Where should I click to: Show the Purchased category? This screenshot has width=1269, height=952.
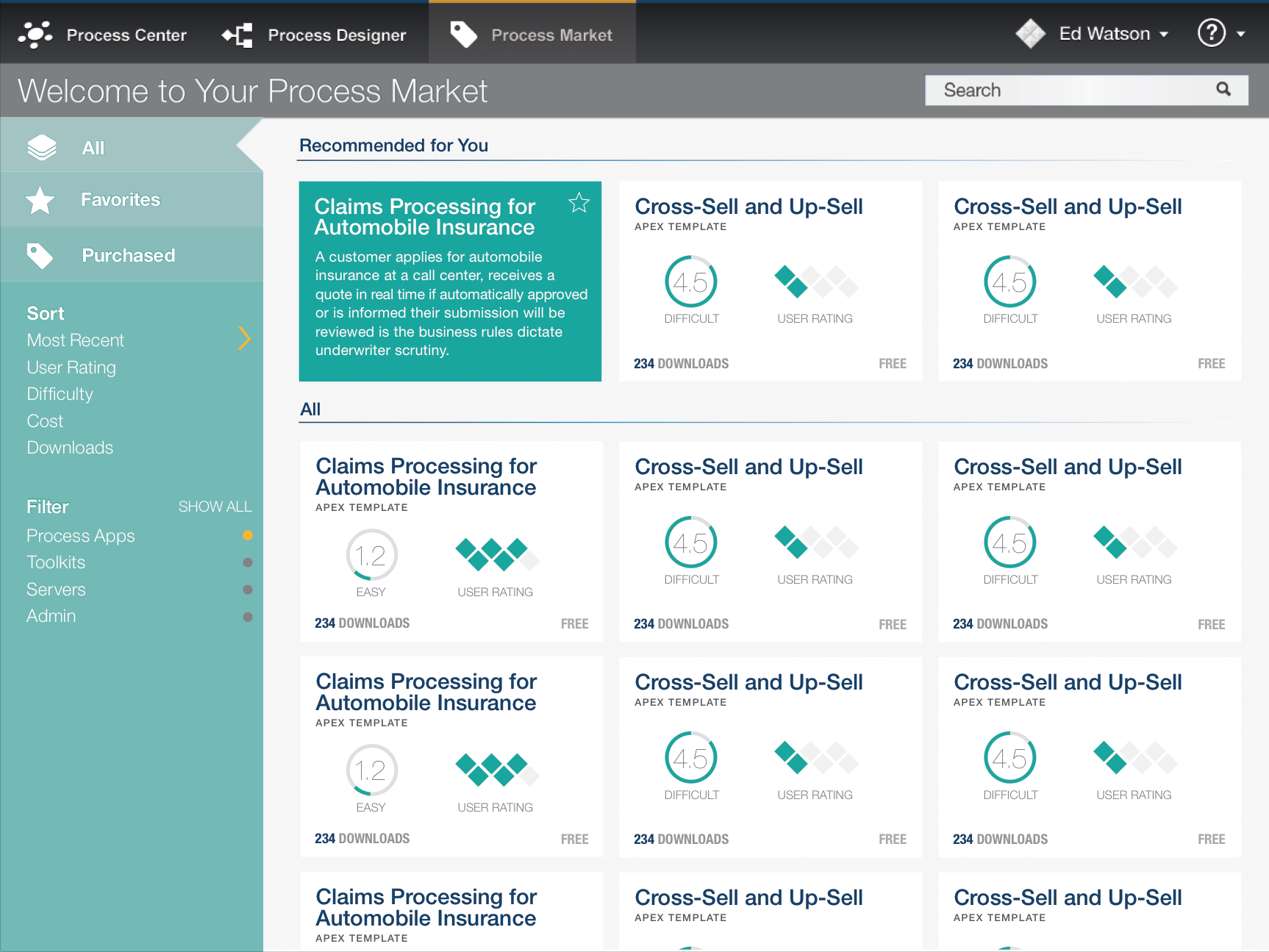tap(132, 254)
